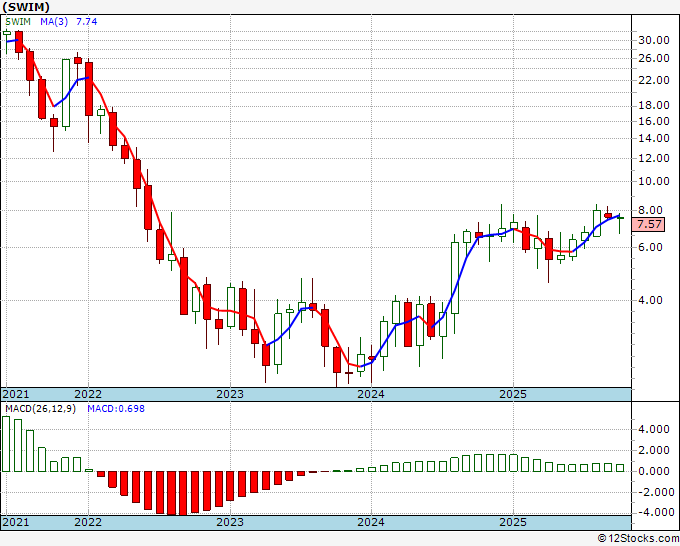Click the (SWIM) chart title
The image size is (680, 546).
coord(26,7)
